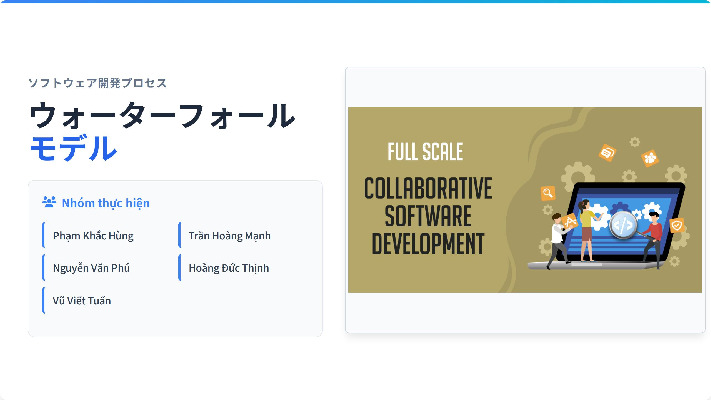Click the ソフトウェア開発プロセス subtitle
711x400 pixels.
click(97, 83)
